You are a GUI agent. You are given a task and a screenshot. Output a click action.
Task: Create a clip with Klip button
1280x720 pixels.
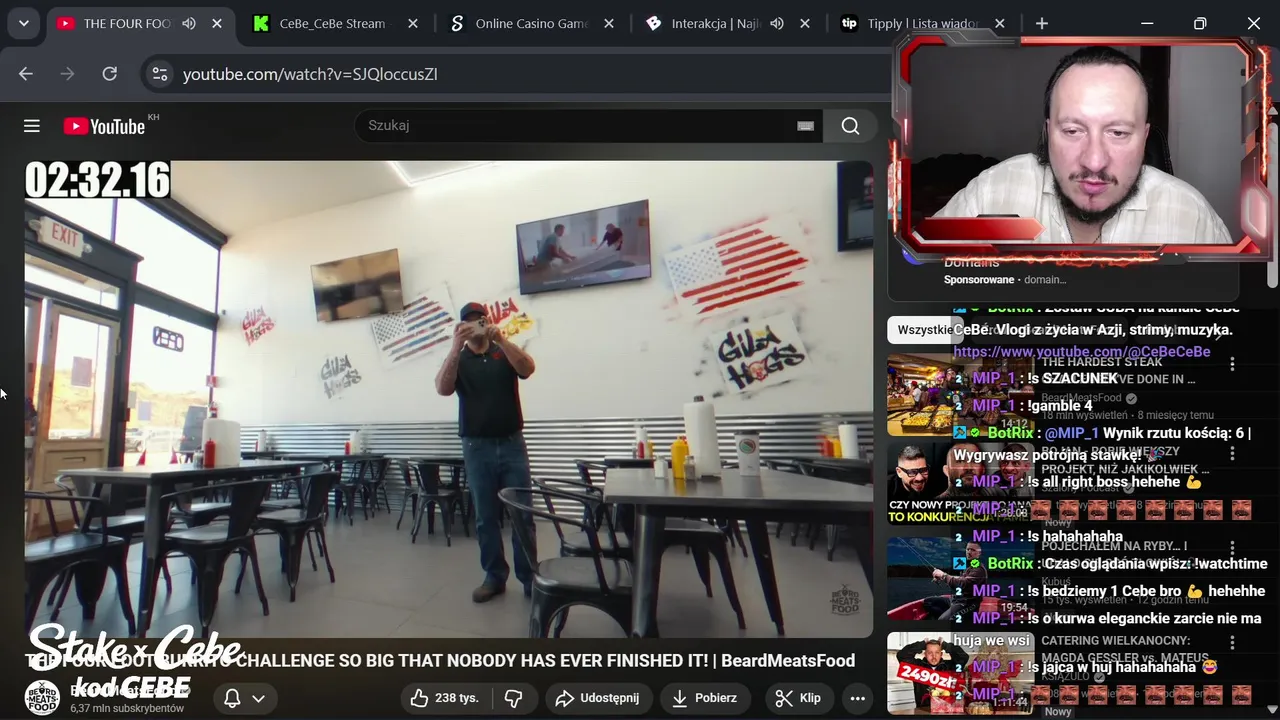point(798,698)
